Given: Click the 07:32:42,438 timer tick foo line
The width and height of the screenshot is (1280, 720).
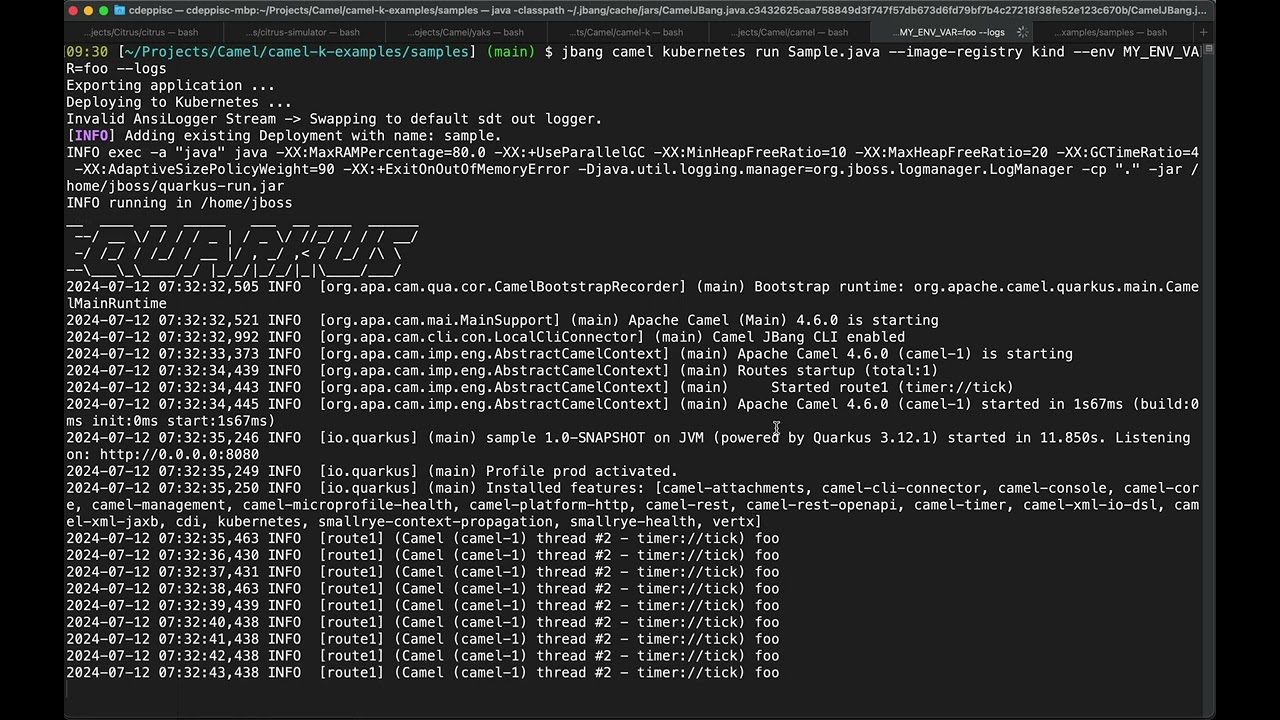Looking at the screenshot, I should click(422, 656).
